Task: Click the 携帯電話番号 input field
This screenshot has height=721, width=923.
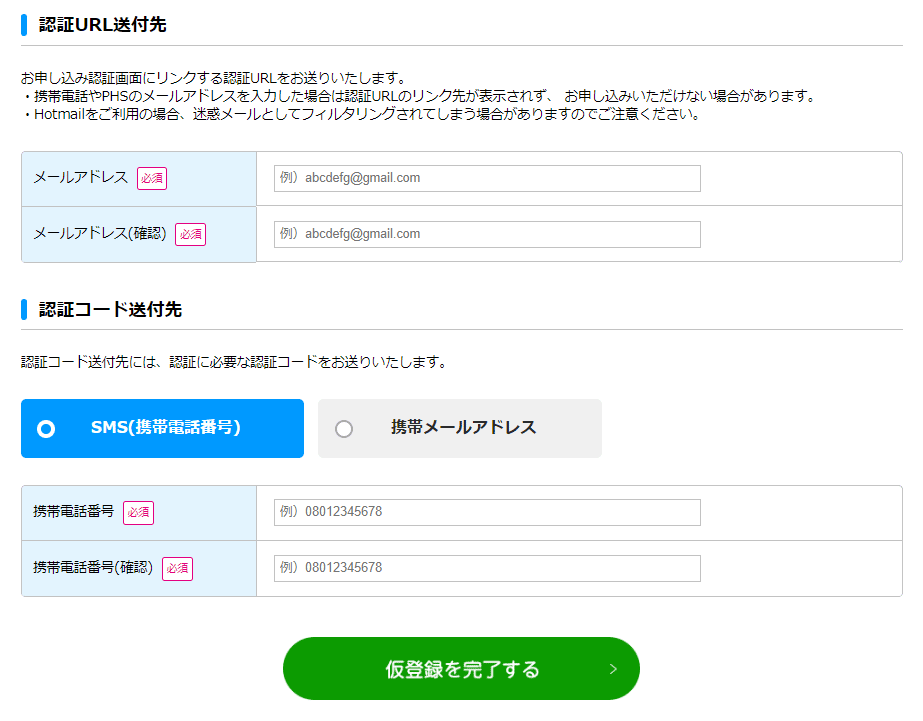Action: [487, 512]
